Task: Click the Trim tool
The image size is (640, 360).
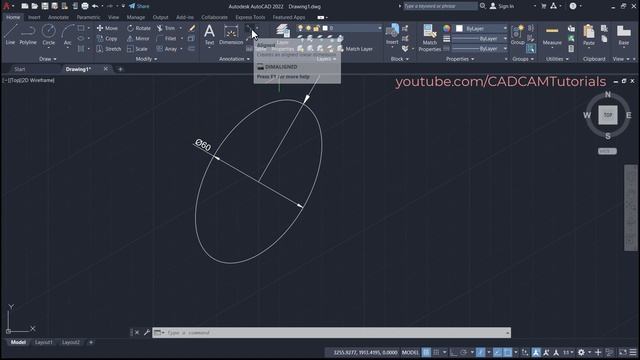Action: [166, 28]
